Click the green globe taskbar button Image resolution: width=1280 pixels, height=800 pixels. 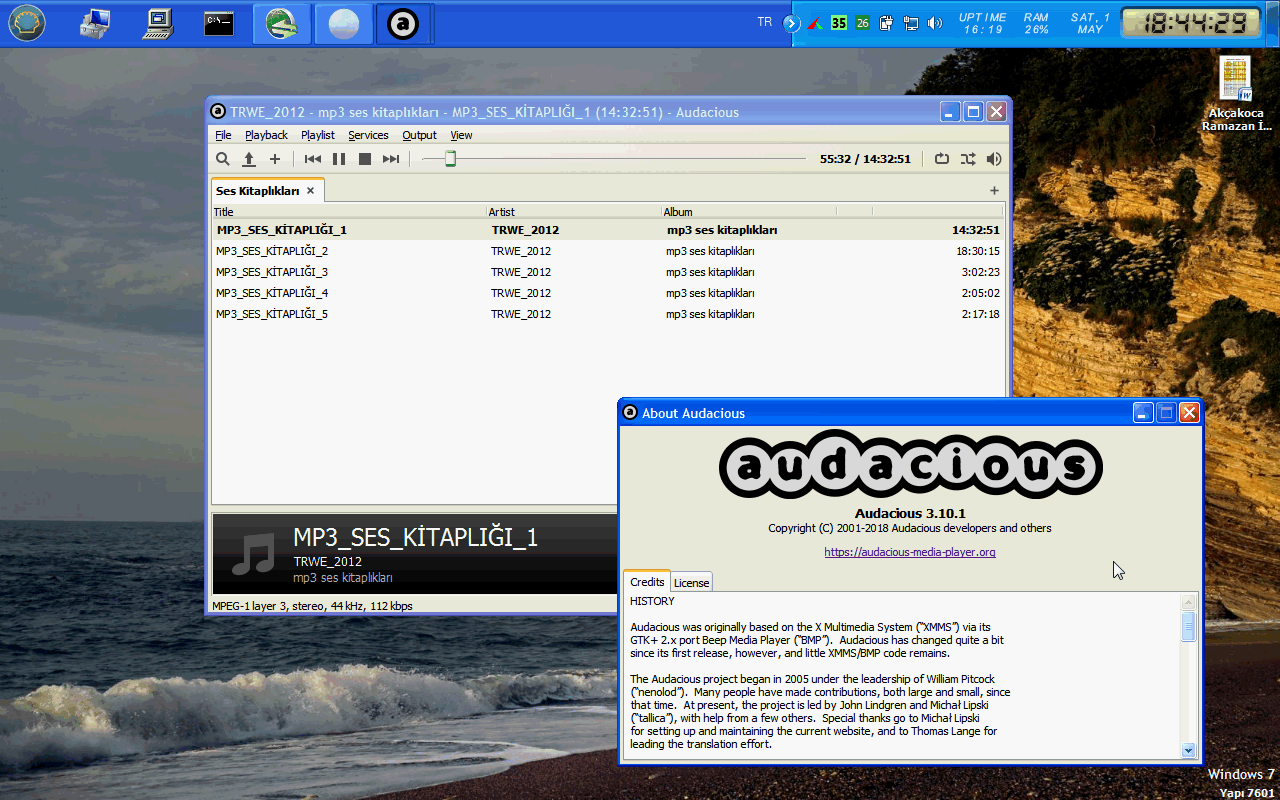point(282,24)
